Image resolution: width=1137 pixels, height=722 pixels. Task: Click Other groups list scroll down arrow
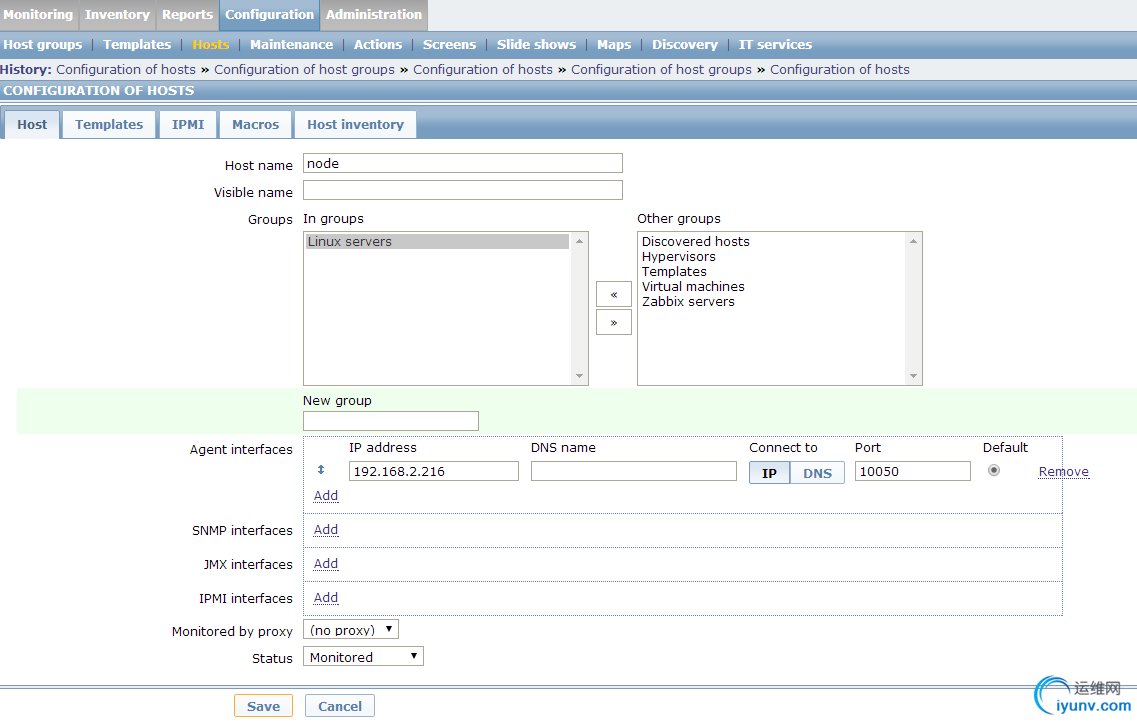pos(914,375)
